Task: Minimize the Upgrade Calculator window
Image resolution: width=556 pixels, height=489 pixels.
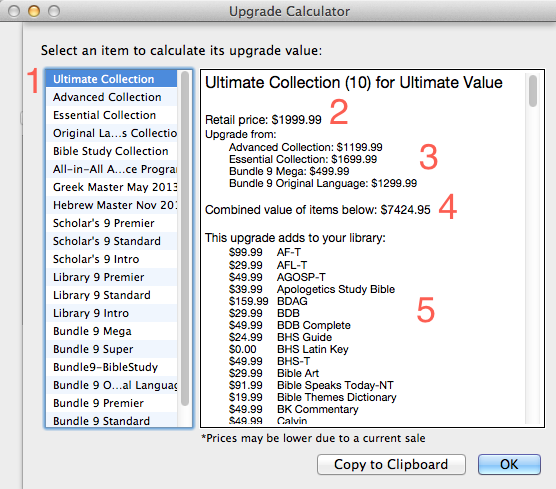Action: 34,11
